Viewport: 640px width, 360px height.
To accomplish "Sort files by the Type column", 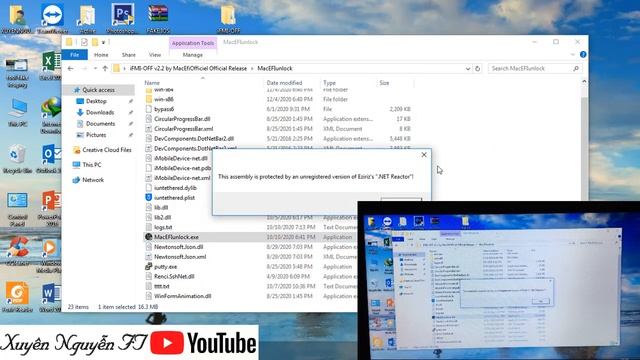I will coord(329,83).
